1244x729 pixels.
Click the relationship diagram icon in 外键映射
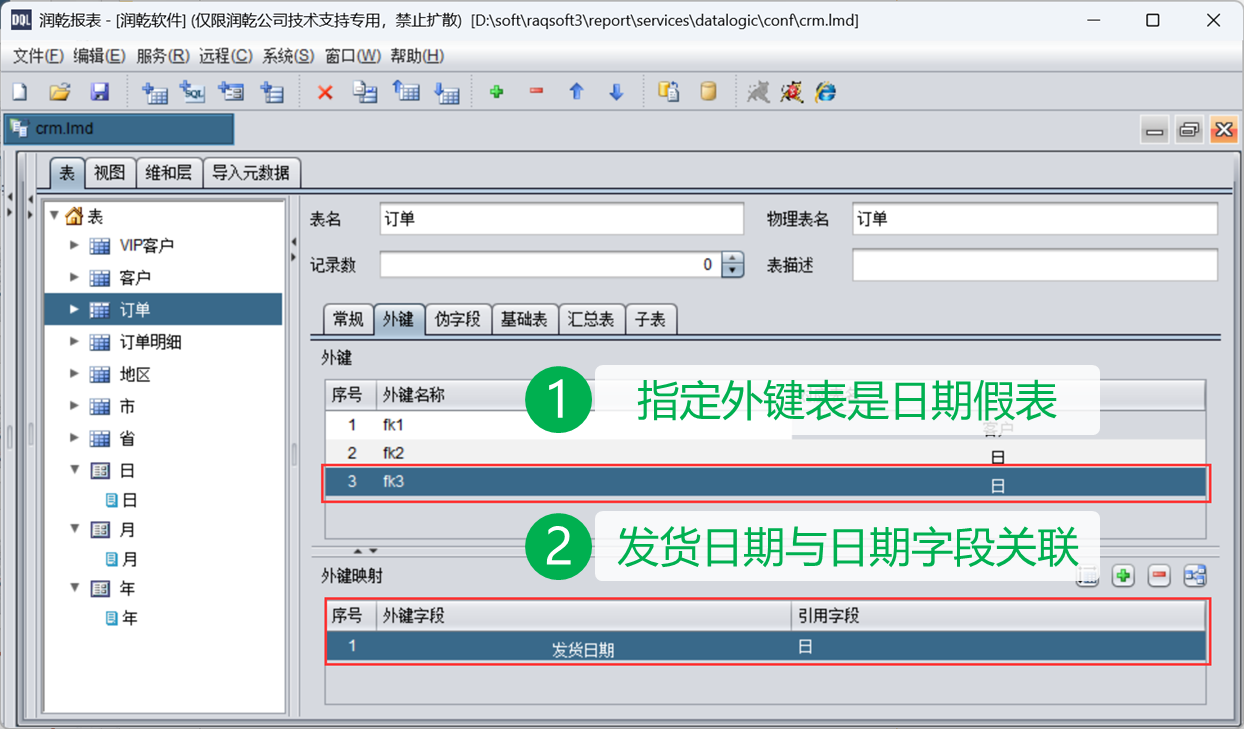coord(1195,576)
